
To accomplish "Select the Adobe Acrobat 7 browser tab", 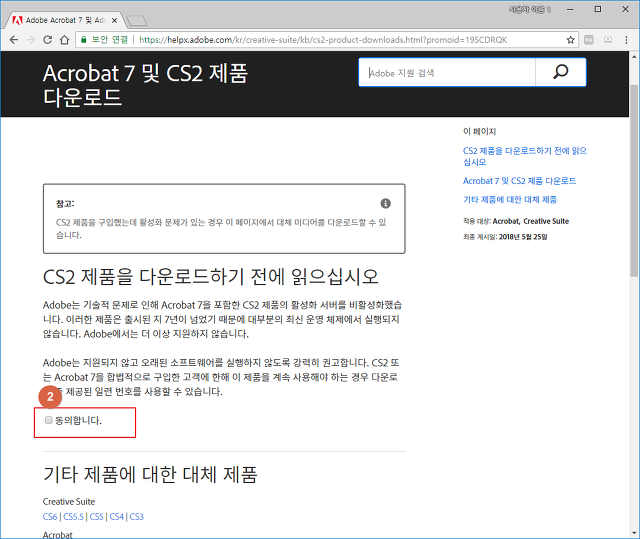I will [65, 20].
